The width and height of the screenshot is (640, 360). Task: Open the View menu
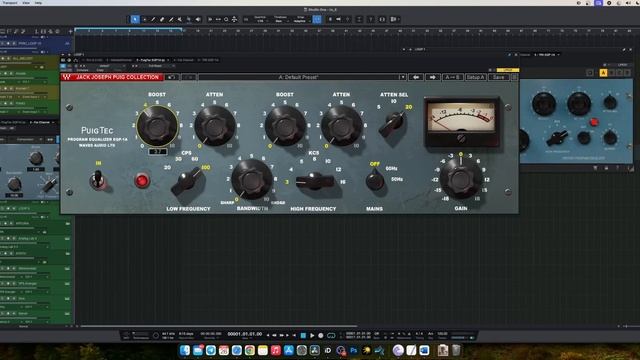[x=26, y=2]
